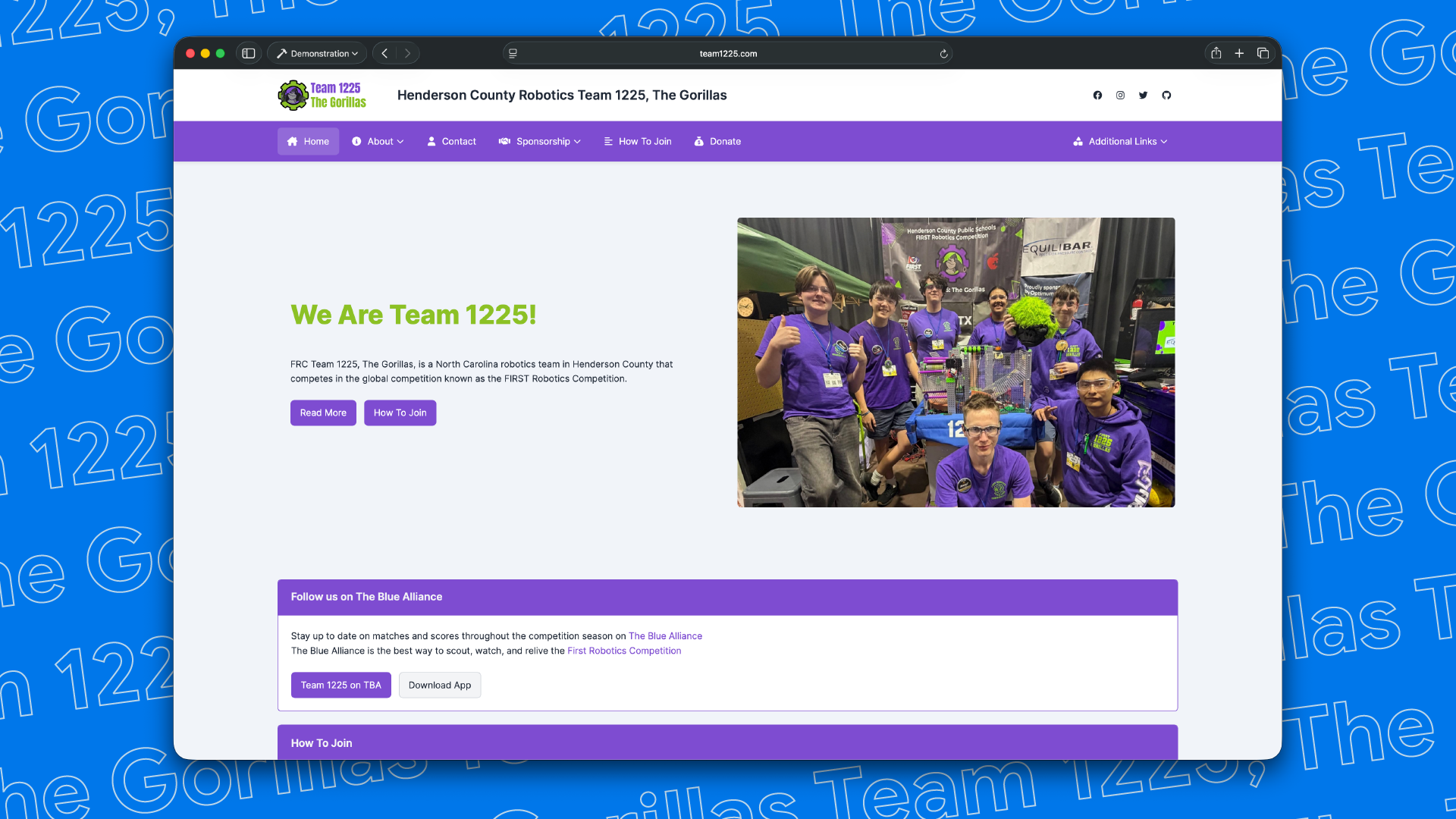The image size is (1456, 819).
Task: Click the Team 1225 Gorillas logo
Action: pos(322,96)
